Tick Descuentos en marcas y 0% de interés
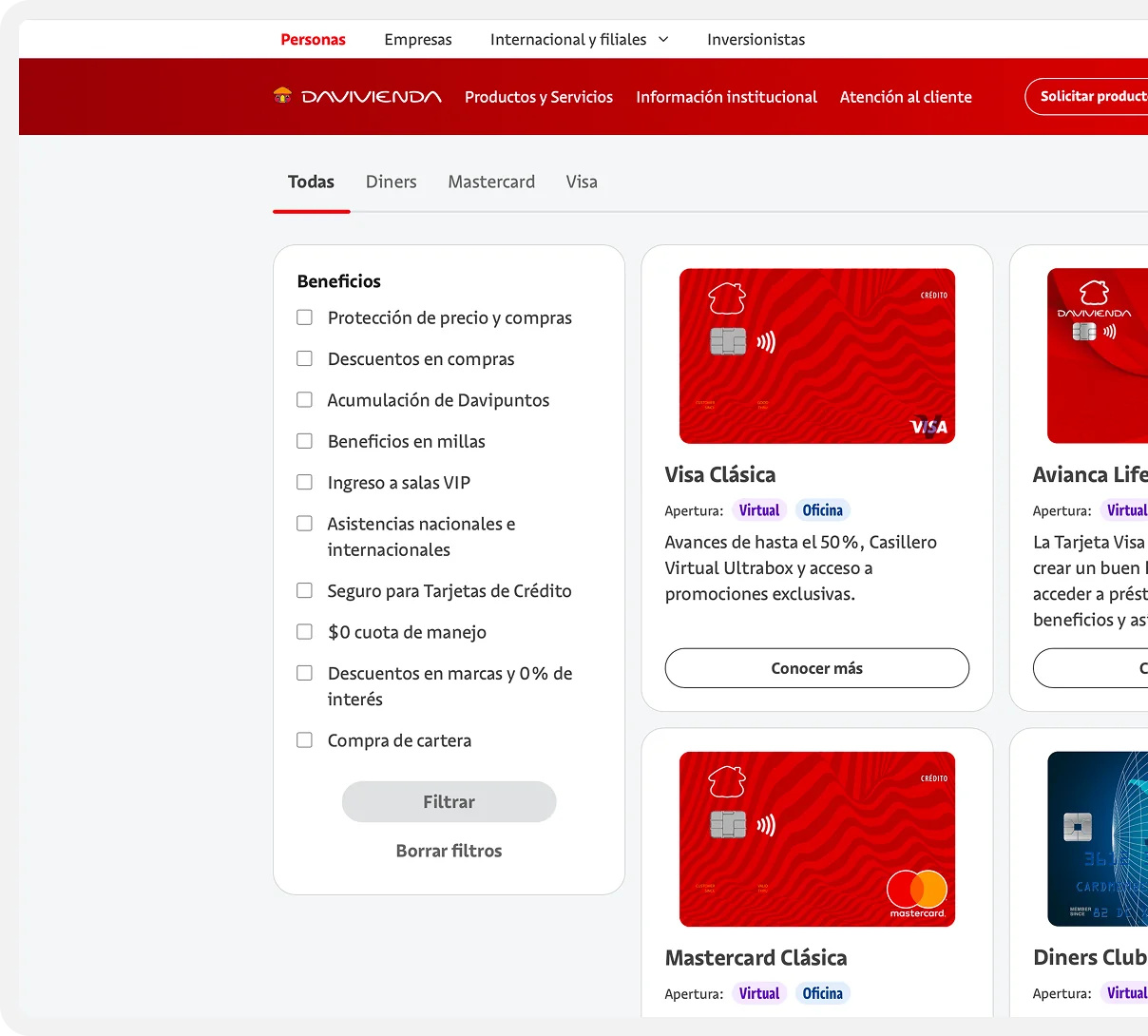Screen dimensions: 1148x1036 coord(304,673)
